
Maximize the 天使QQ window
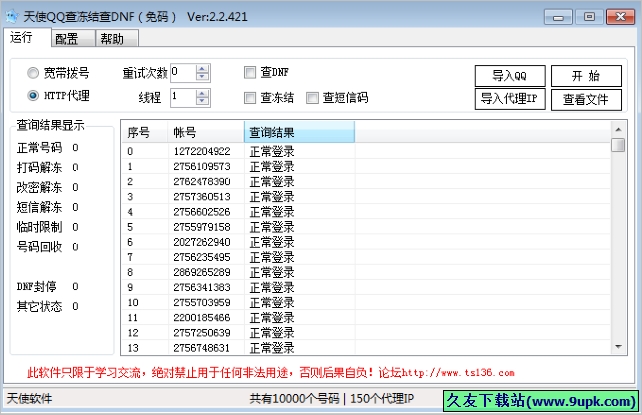tap(589, 17)
